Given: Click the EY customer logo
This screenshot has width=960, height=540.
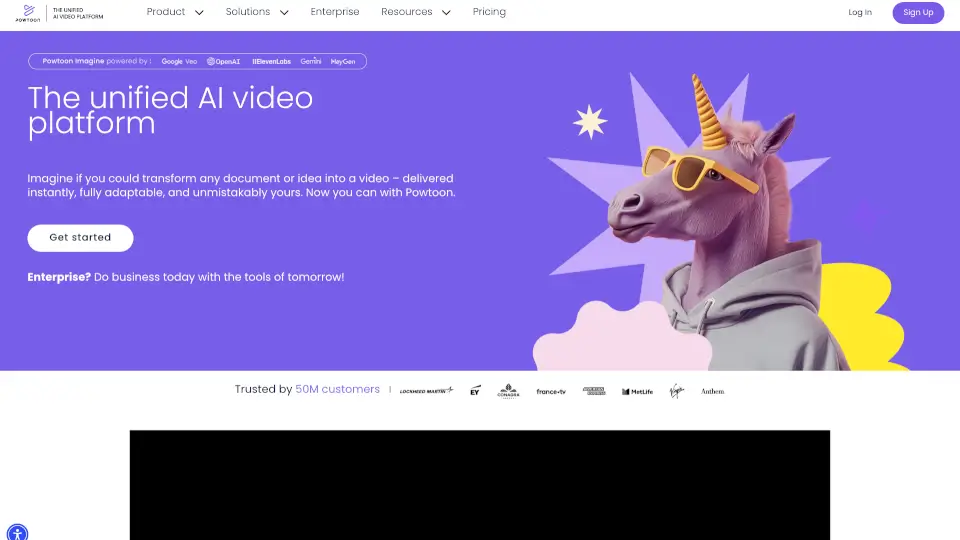Looking at the screenshot, I should click(475, 391).
